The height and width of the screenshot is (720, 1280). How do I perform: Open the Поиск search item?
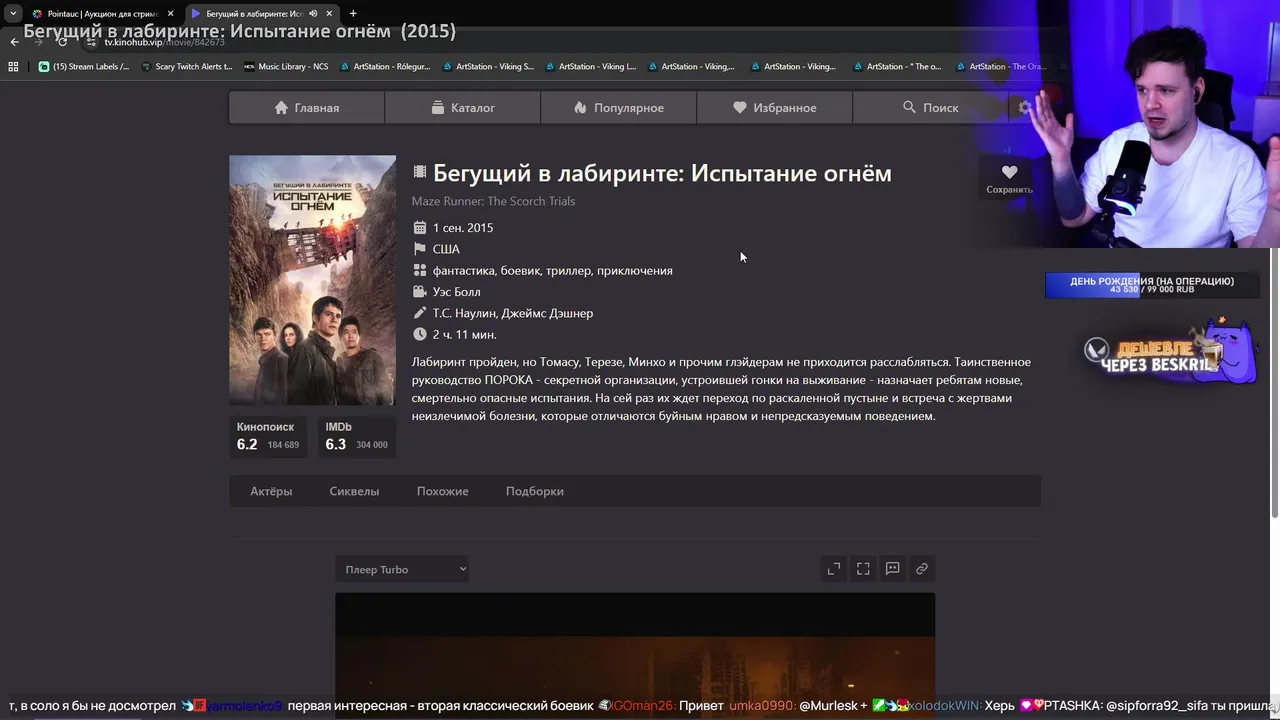(931, 108)
